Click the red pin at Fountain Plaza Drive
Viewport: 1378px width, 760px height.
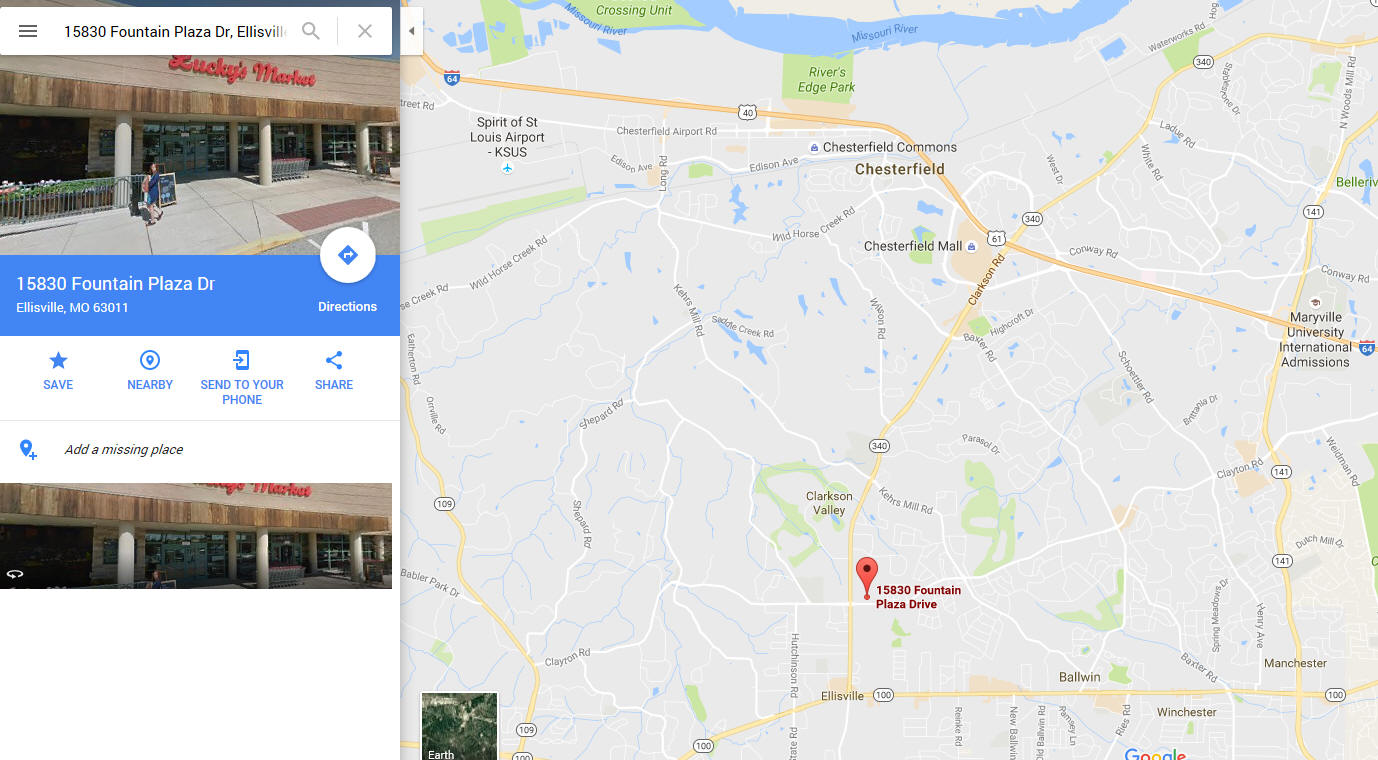coord(867,578)
